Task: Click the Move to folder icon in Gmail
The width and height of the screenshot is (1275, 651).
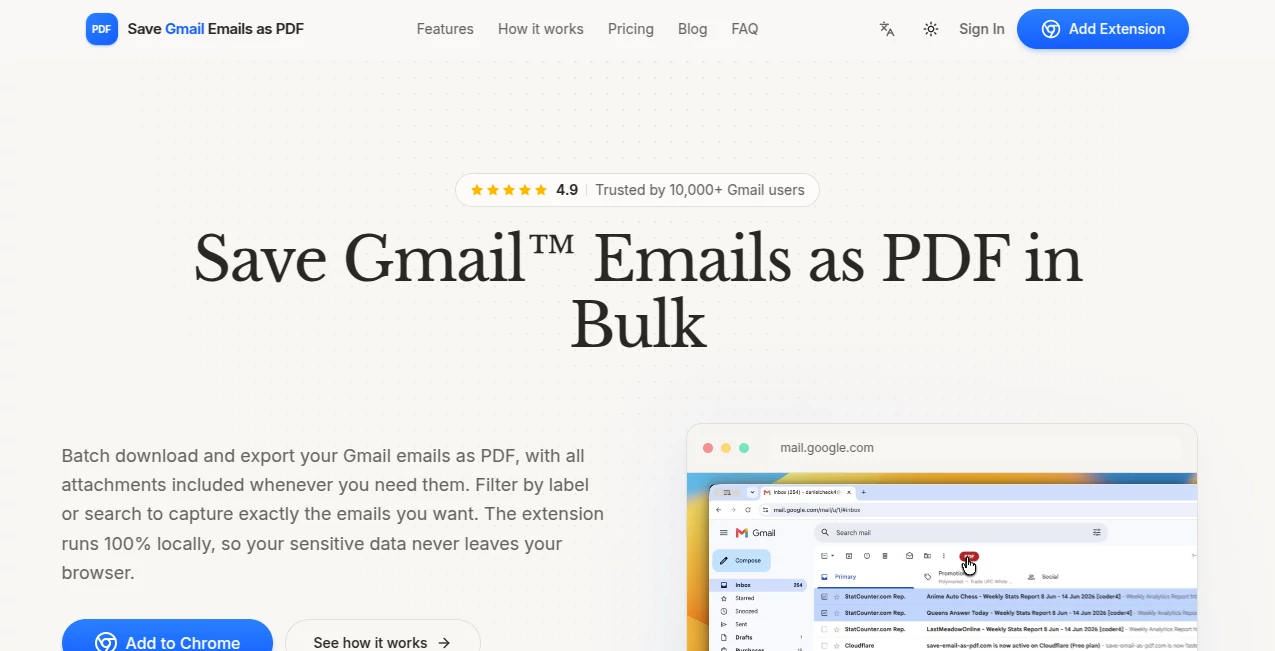Action: click(x=927, y=556)
